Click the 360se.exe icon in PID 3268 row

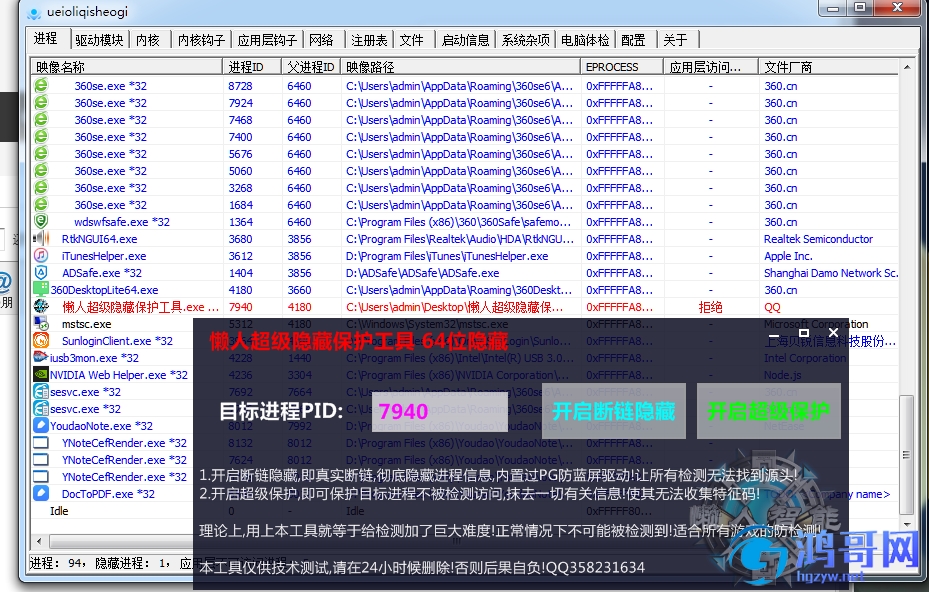(x=41, y=188)
